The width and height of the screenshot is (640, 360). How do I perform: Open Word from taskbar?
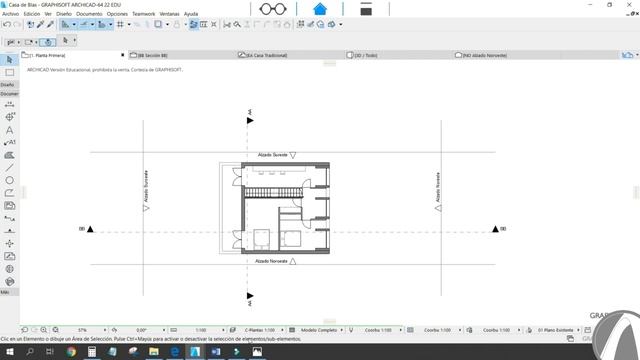pyautogui.click(x=216, y=351)
